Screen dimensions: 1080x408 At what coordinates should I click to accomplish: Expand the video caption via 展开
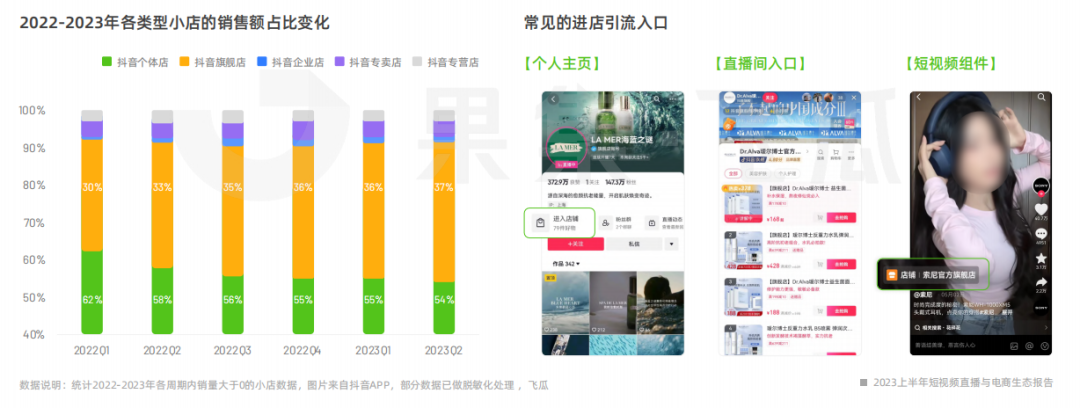[x=1006, y=312]
